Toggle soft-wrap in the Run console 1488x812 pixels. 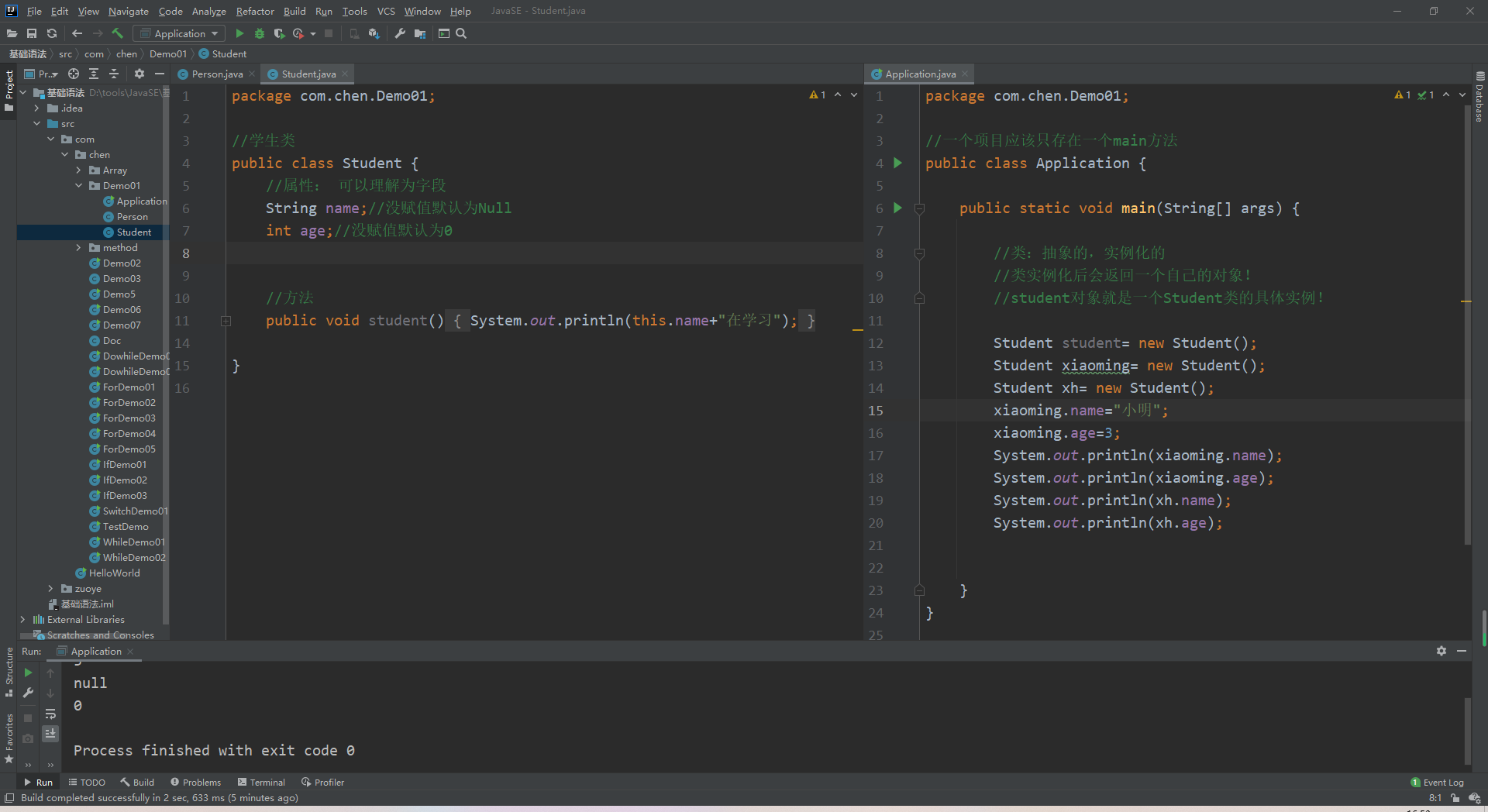50,714
